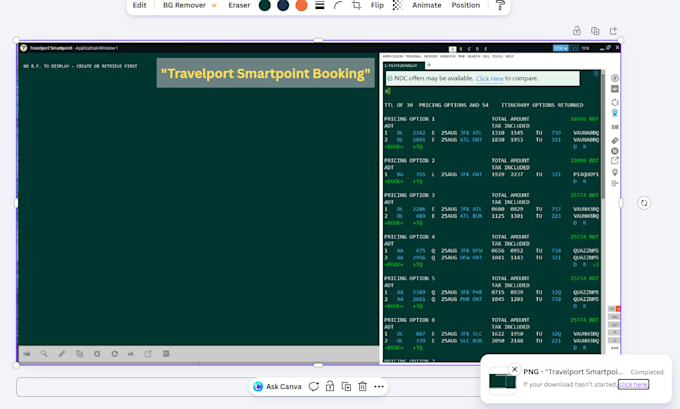Click the 'PRICING OPTION 1' heading
This screenshot has height=409, width=680.
(409, 119)
